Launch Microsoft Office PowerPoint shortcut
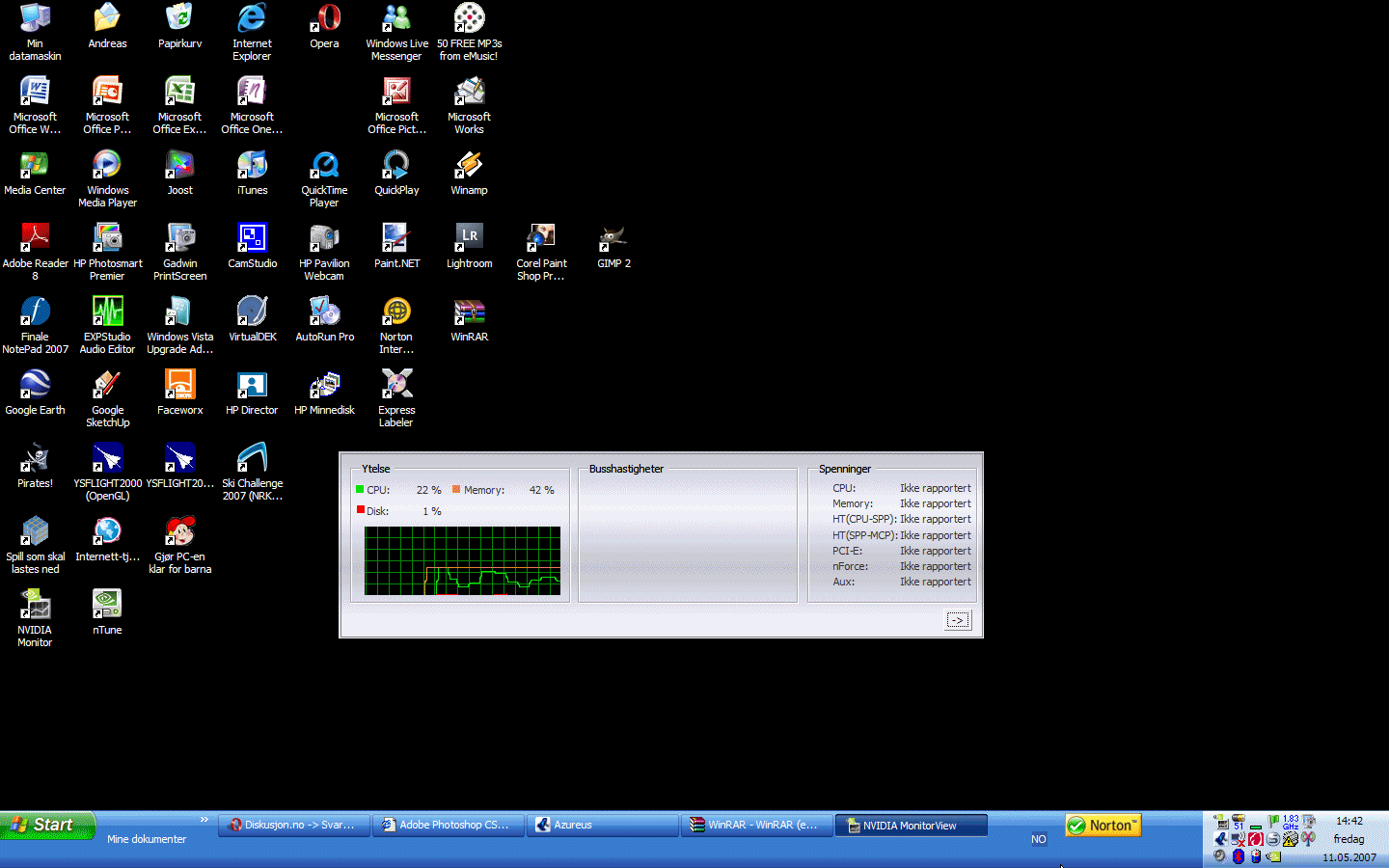Viewport: 1389px width, 868px height. [107, 105]
